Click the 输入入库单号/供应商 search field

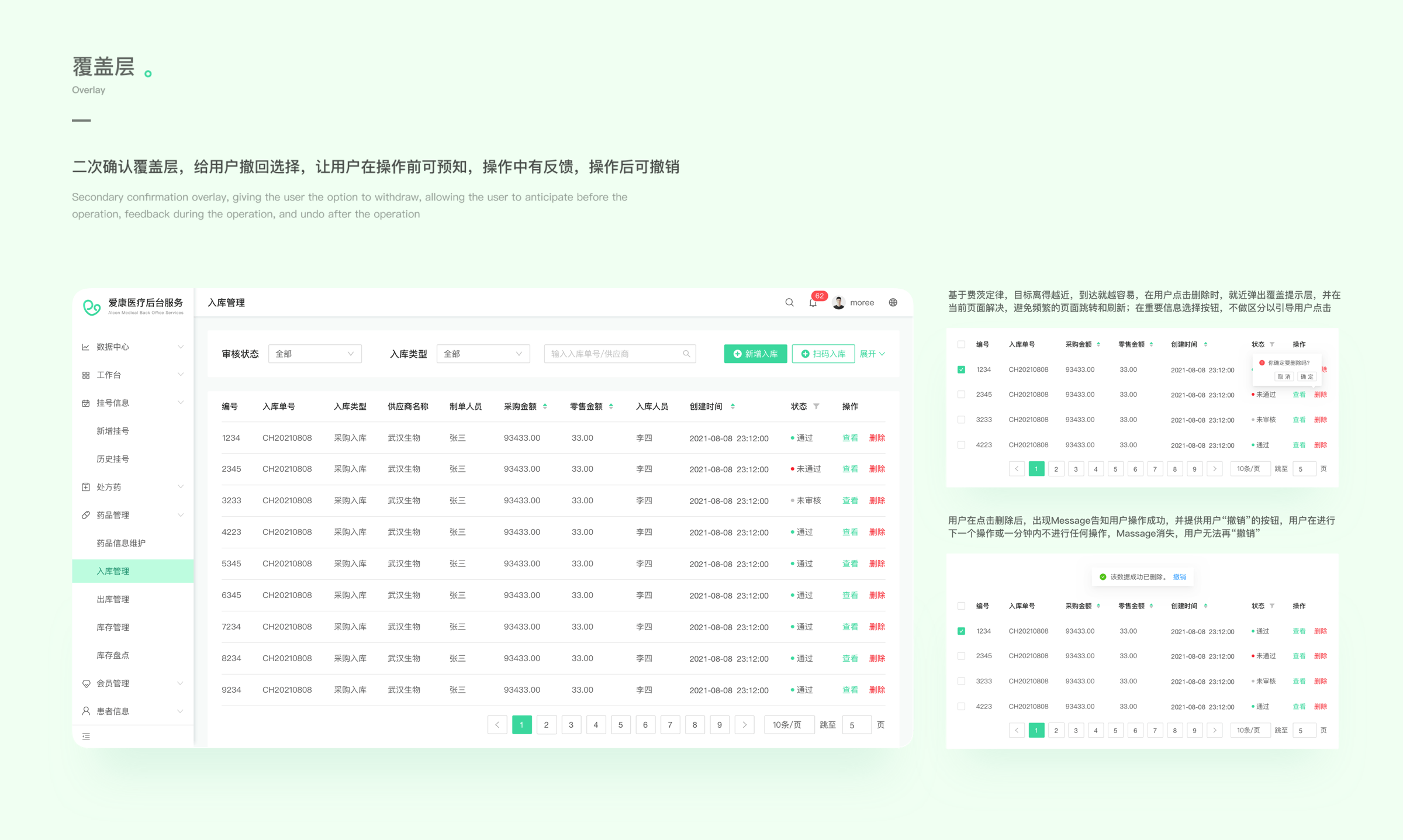(620, 354)
